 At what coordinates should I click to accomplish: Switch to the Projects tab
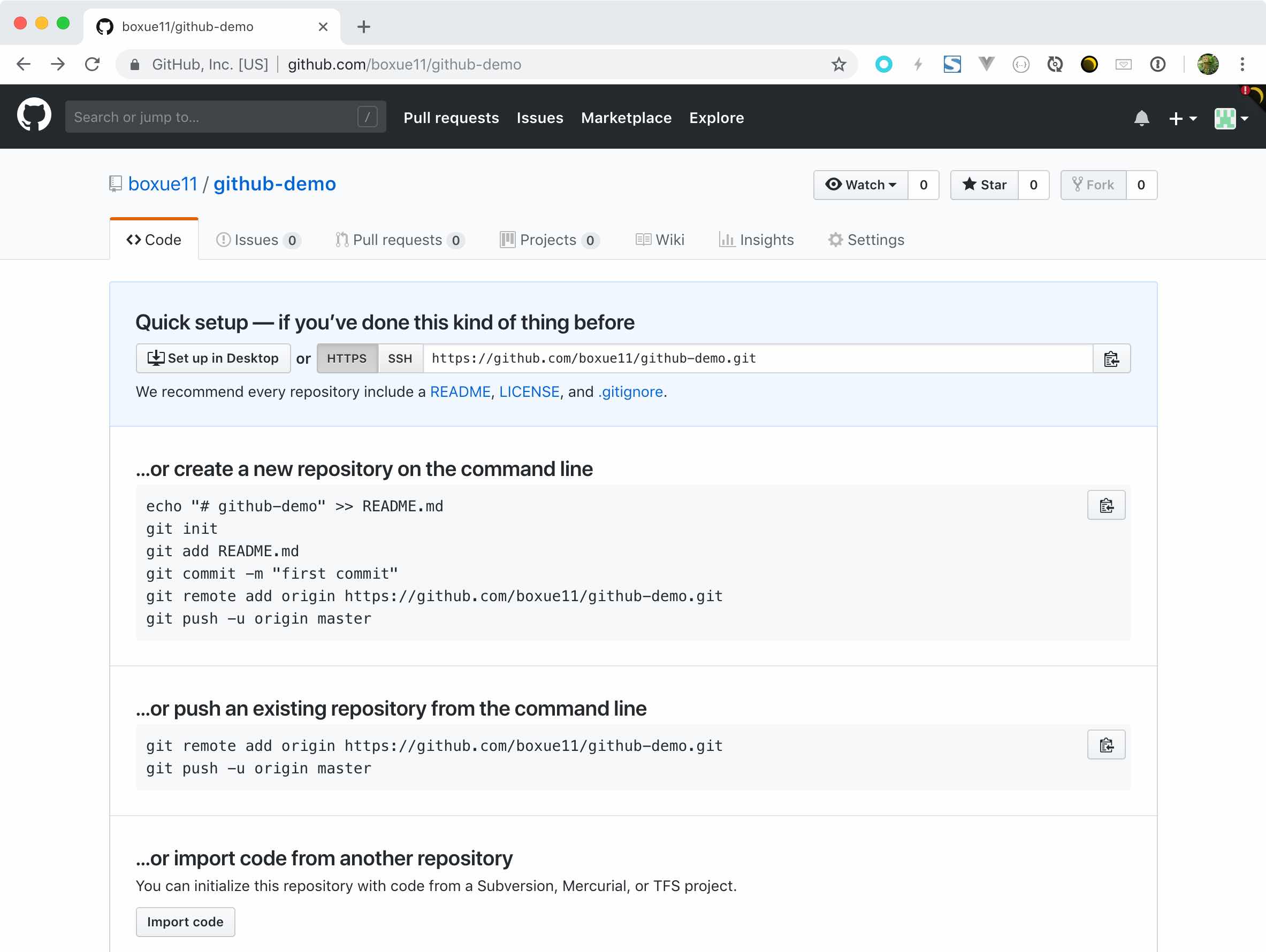point(549,240)
